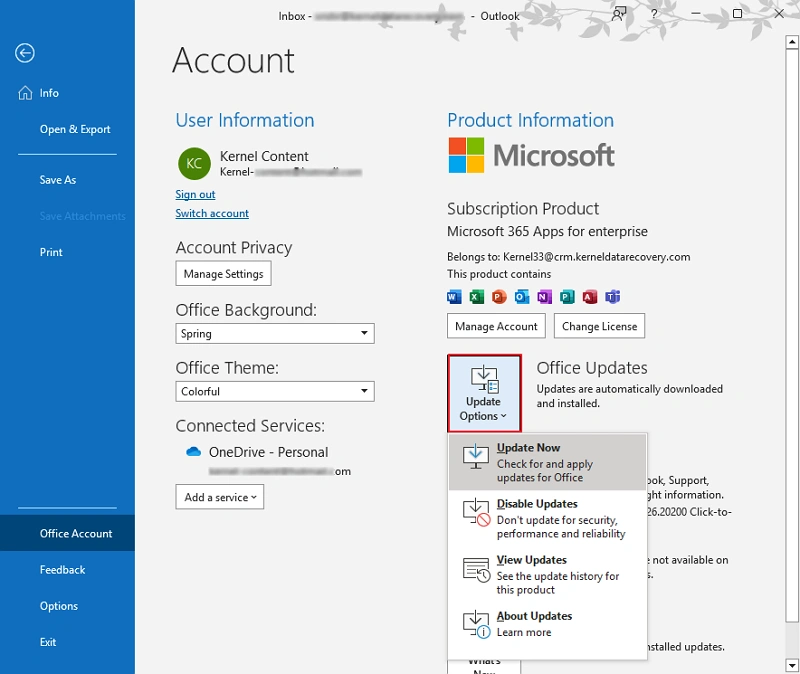This screenshot has height=674, width=800.
Task: Click the Change License button
Action: click(x=599, y=326)
